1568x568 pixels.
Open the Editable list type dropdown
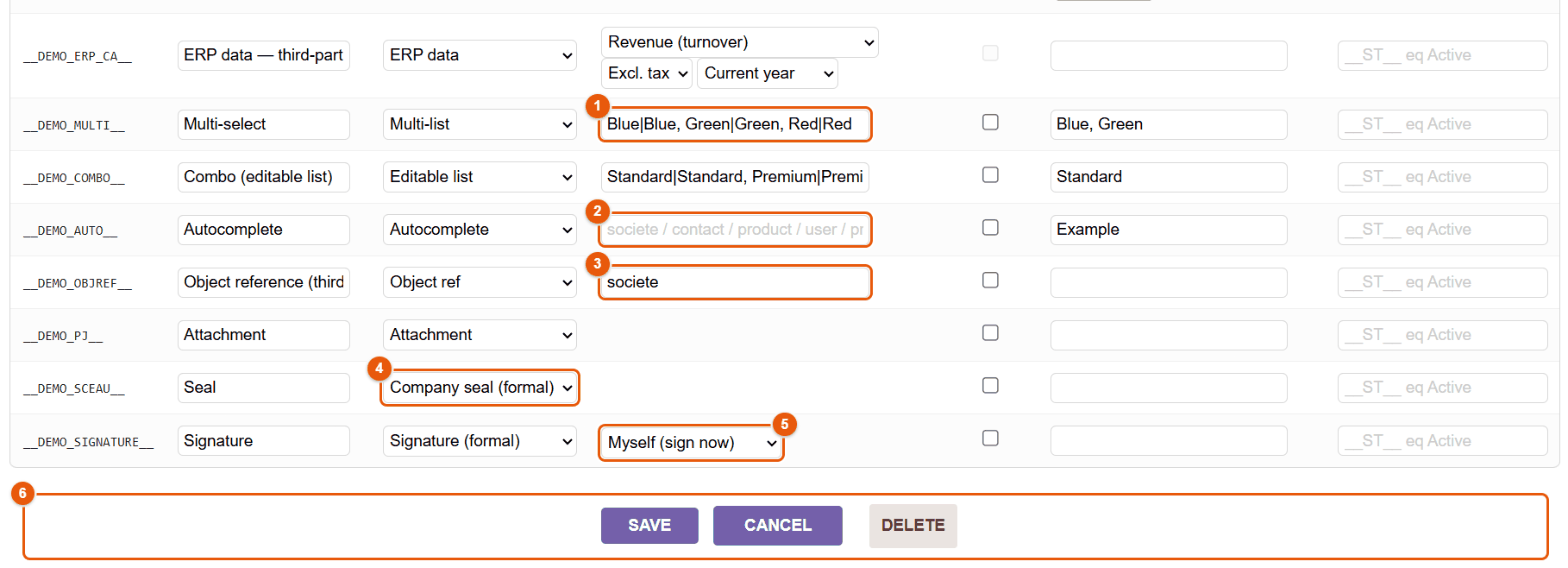tap(480, 177)
